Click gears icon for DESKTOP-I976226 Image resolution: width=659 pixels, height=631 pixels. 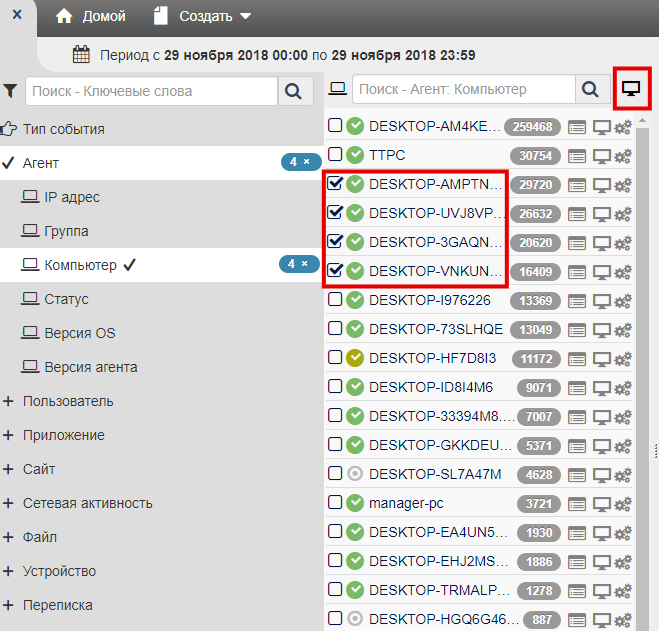tap(623, 301)
